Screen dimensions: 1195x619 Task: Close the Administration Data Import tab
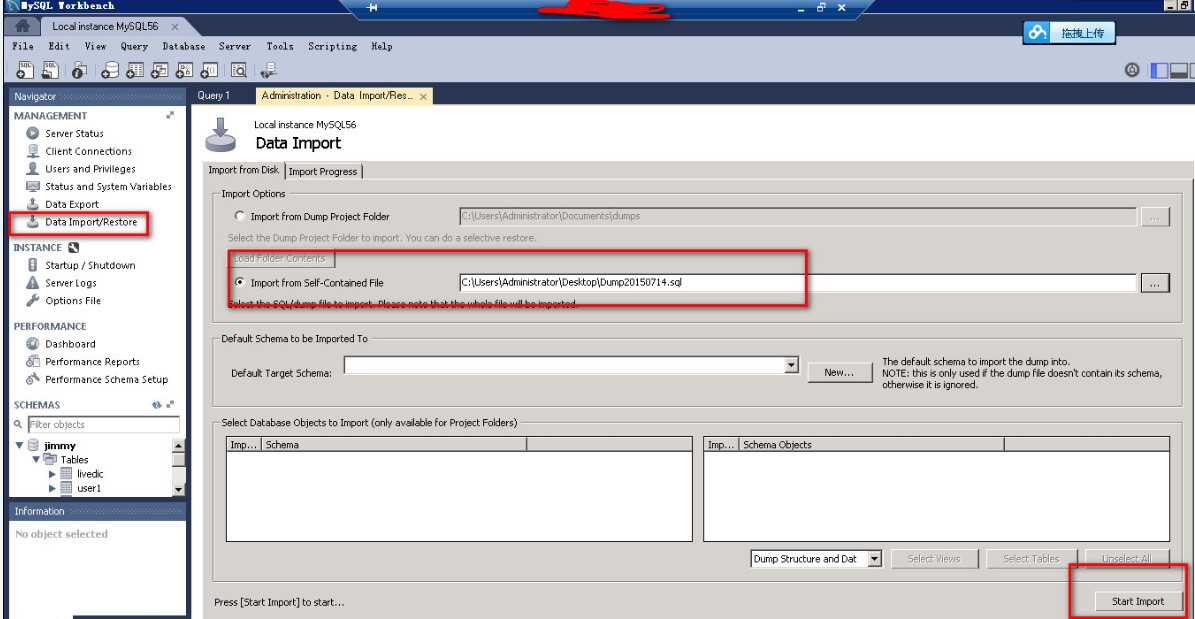point(423,96)
